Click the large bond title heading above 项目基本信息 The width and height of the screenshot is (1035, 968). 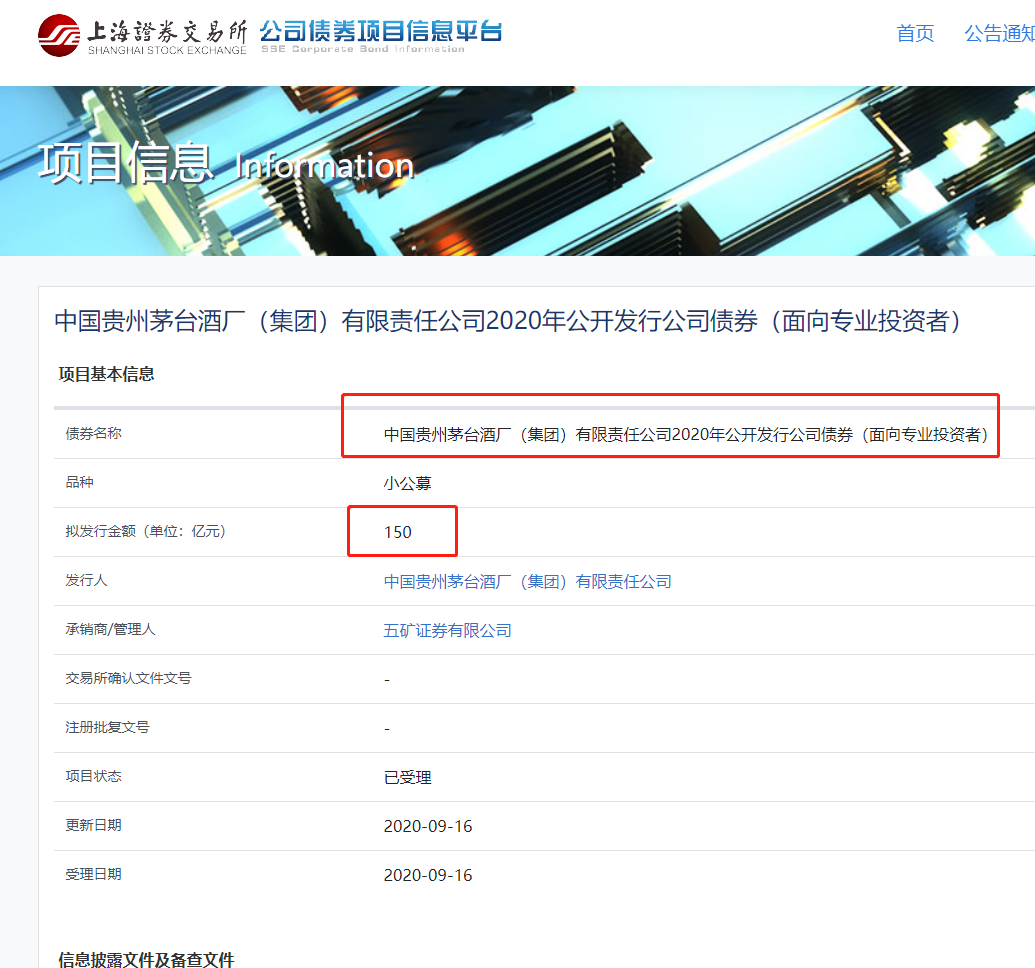(x=507, y=321)
